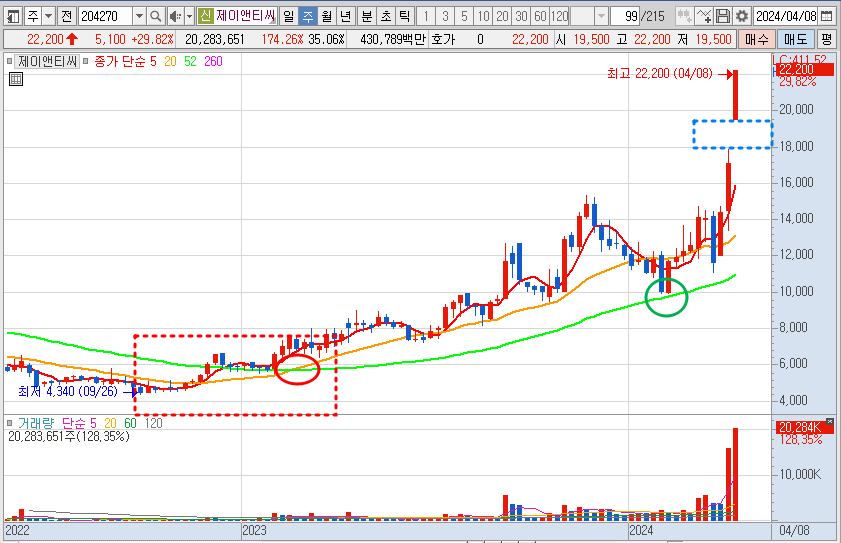The height and width of the screenshot is (543, 841).
Task: Switch to tick chart with 틱
Action: click(404, 16)
